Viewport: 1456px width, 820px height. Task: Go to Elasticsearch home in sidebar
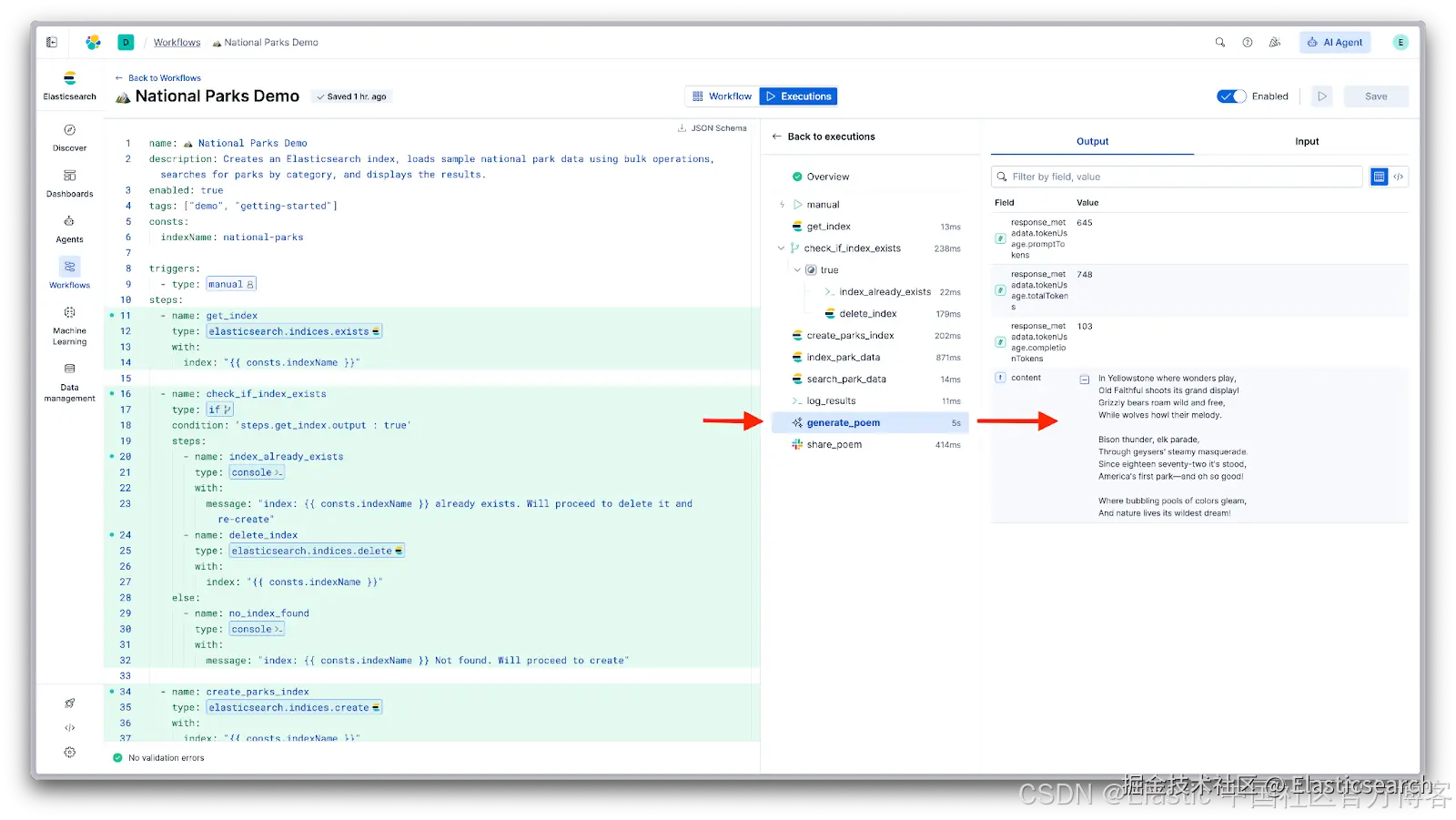coord(69,86)
